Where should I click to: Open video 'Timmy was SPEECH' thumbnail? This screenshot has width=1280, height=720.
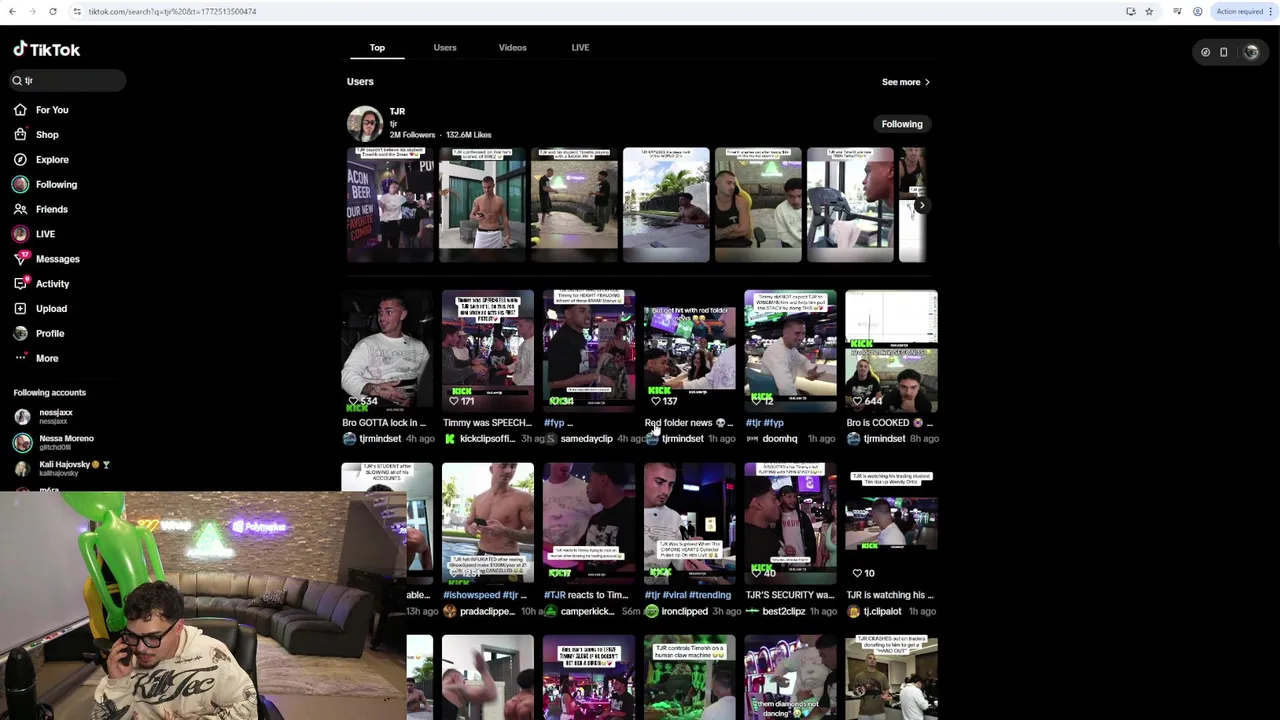[488, 351]
